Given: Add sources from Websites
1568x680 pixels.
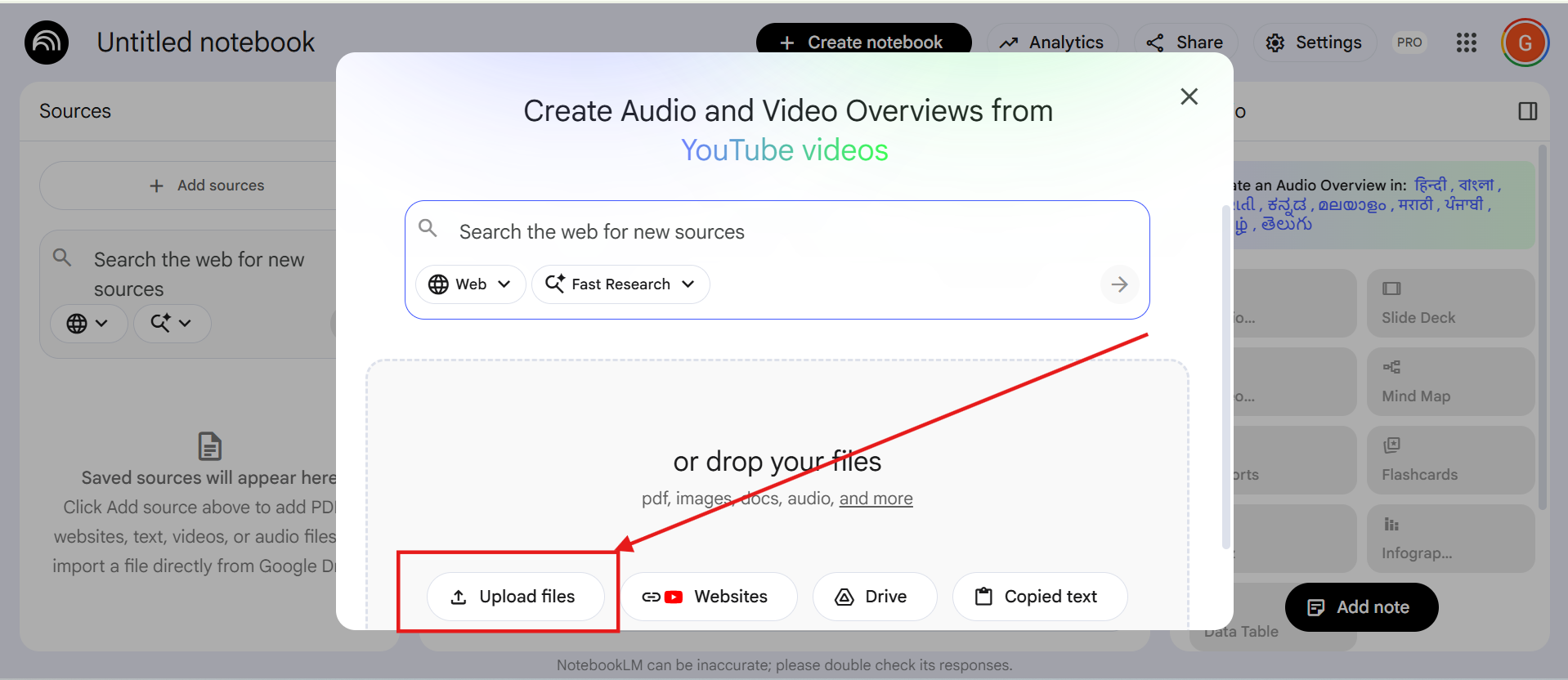Looking at the screenshot, I should point(708,597).
